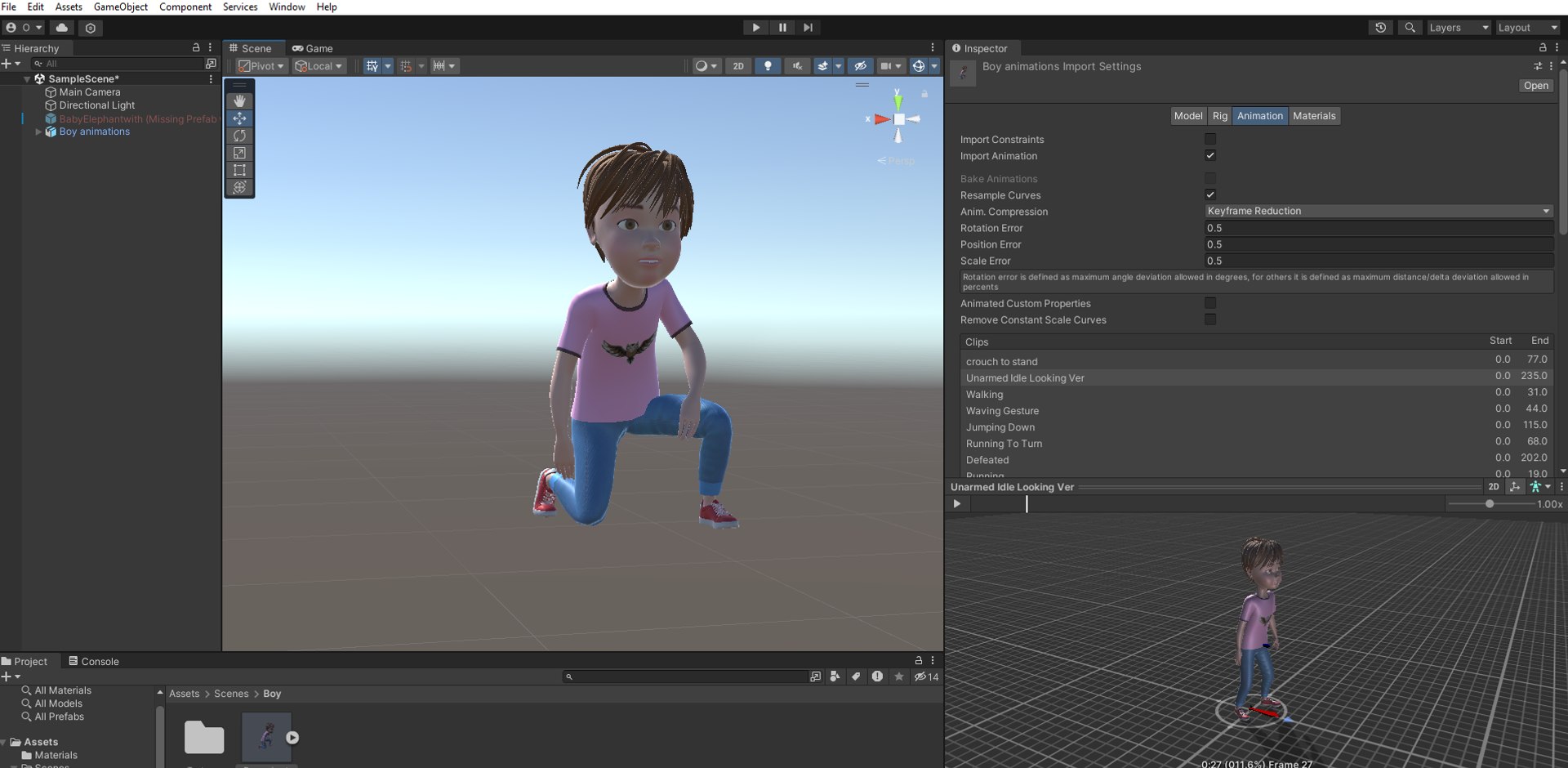Open the Layers dropdown
This screenshot has width=1568, height=768.
[1459, 28]
